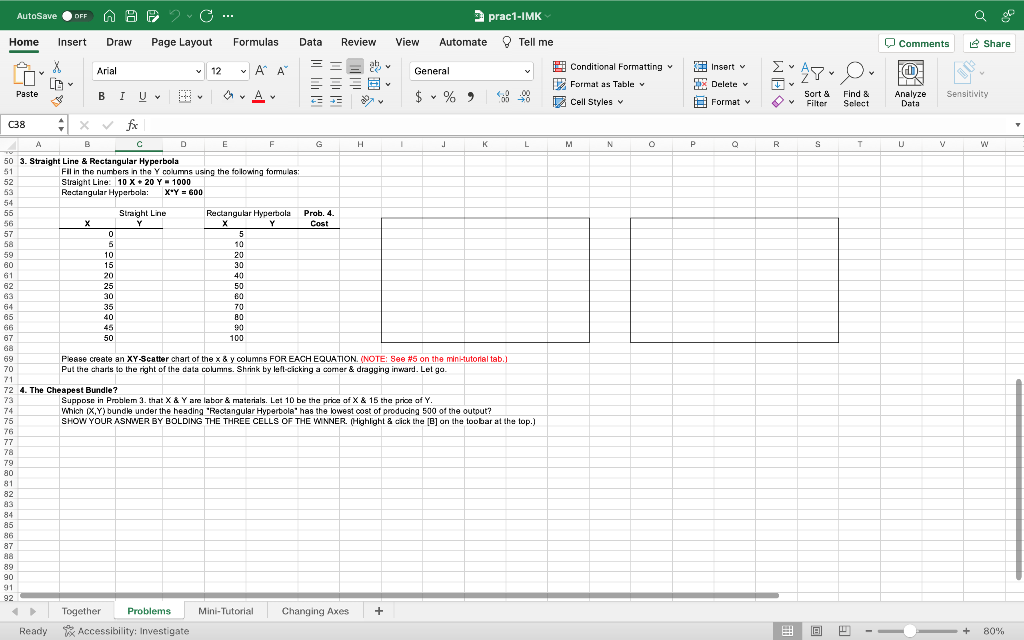Toggle top vertical alignment
Screen dimensions: 1024x640
(316, 66)
